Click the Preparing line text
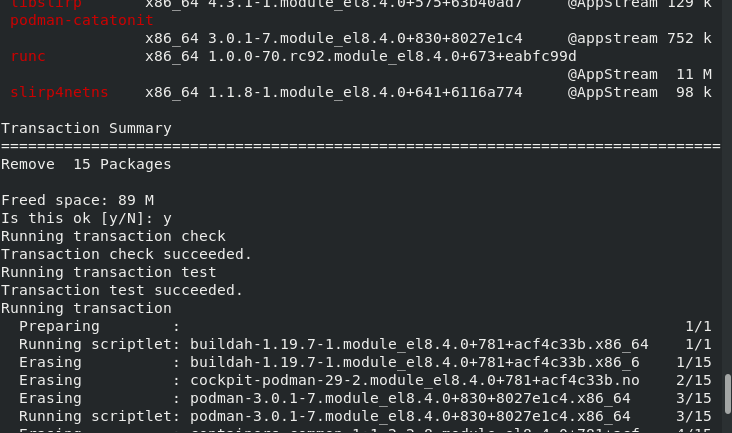The image size is (732, 433). (59, 326)
